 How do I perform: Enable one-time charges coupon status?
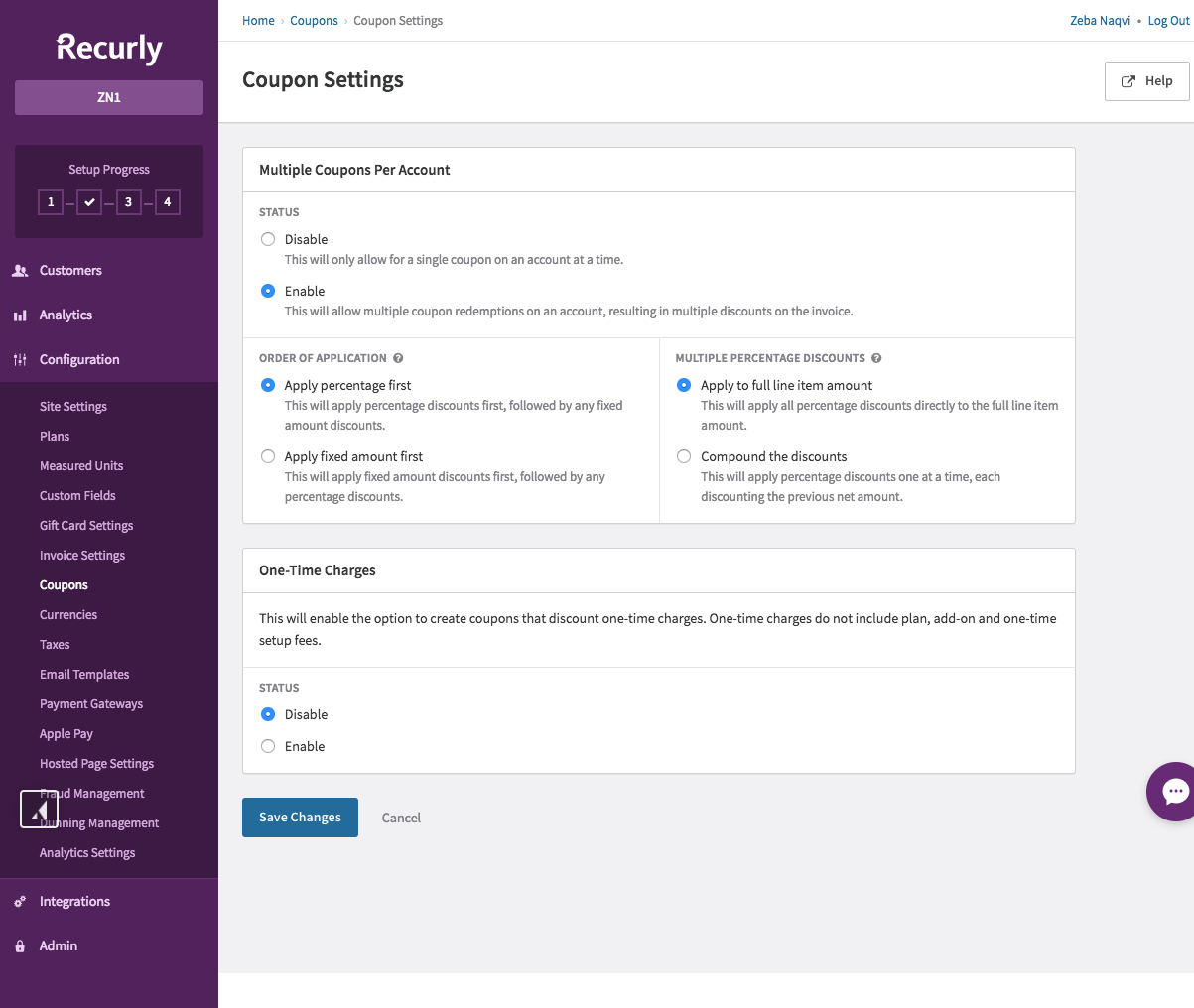point(268,746)
